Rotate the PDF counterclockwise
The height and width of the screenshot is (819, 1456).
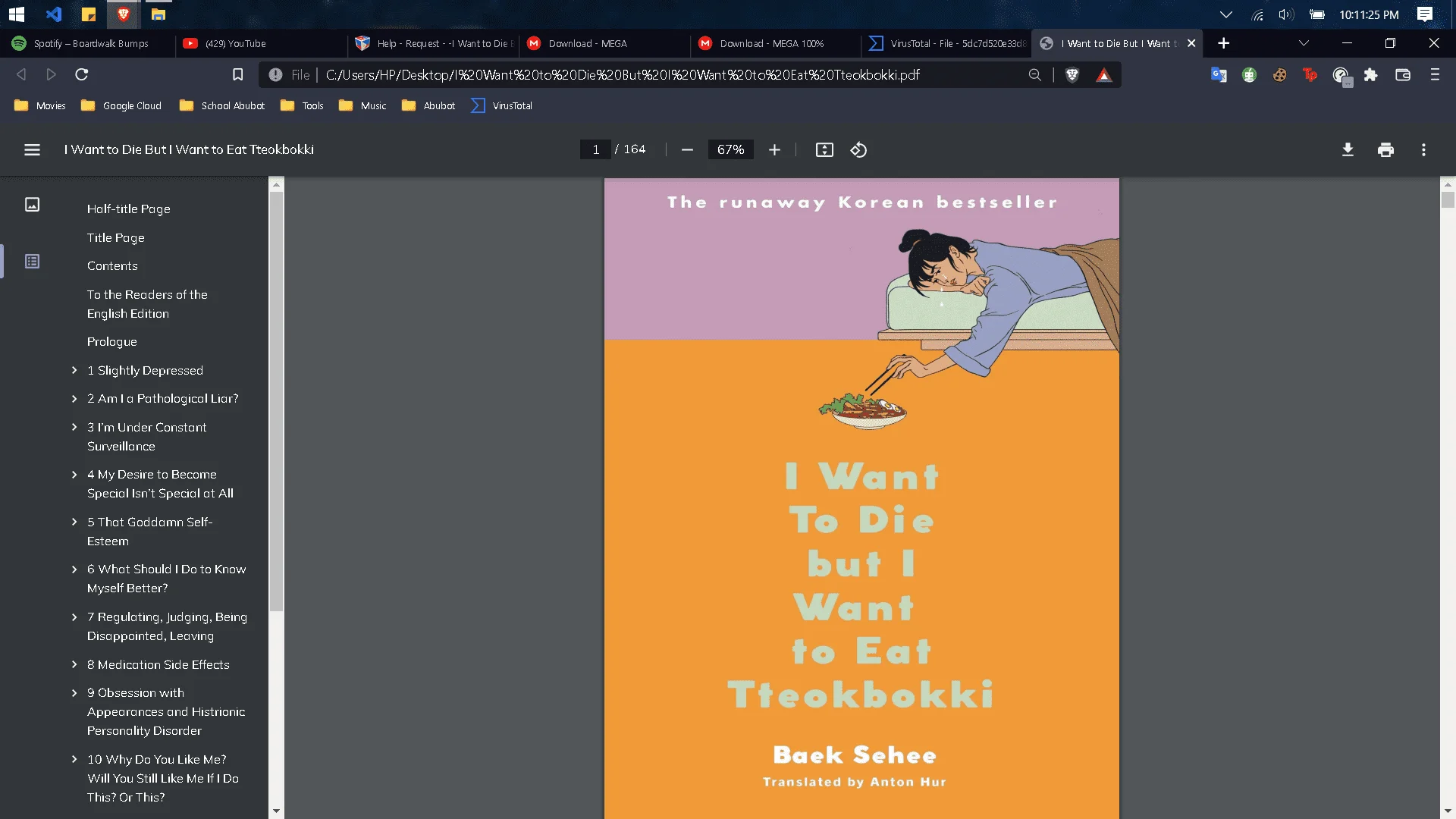858,150
